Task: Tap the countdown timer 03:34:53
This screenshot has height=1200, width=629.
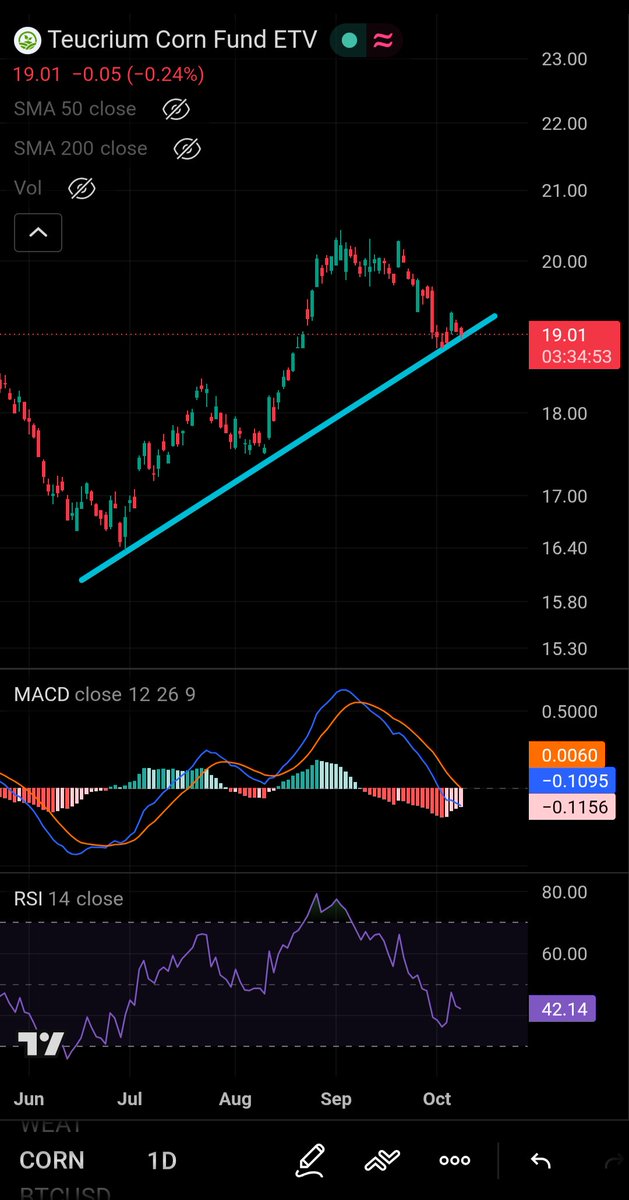Action: pos(576,356)
